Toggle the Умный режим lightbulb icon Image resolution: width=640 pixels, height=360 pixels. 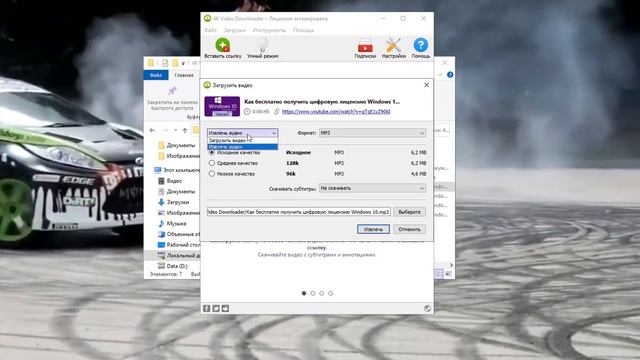pyautogui.click(x=262, y=45)
